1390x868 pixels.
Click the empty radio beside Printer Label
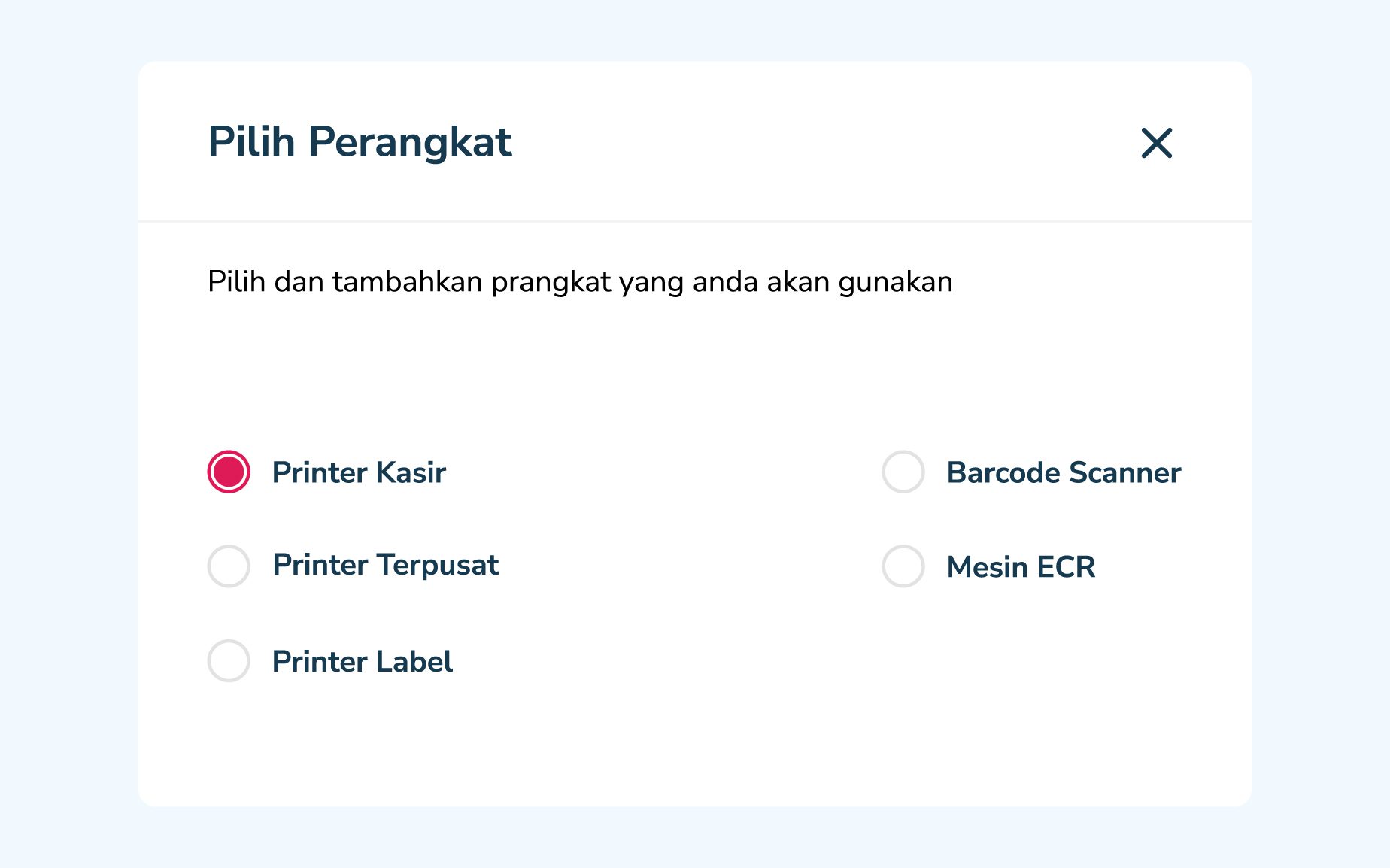coord(228,662)
